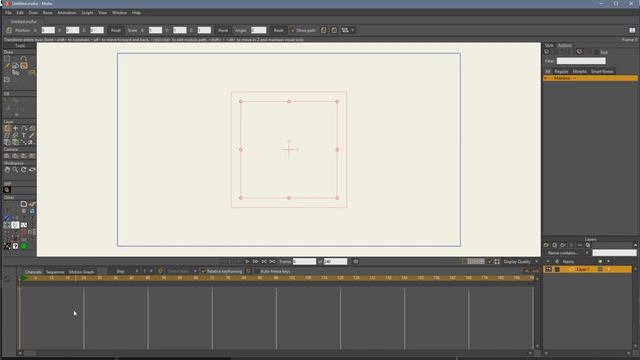Screen dimensions: 640x360
Task: Reset the layer Angle value
Action: point(278,30)
